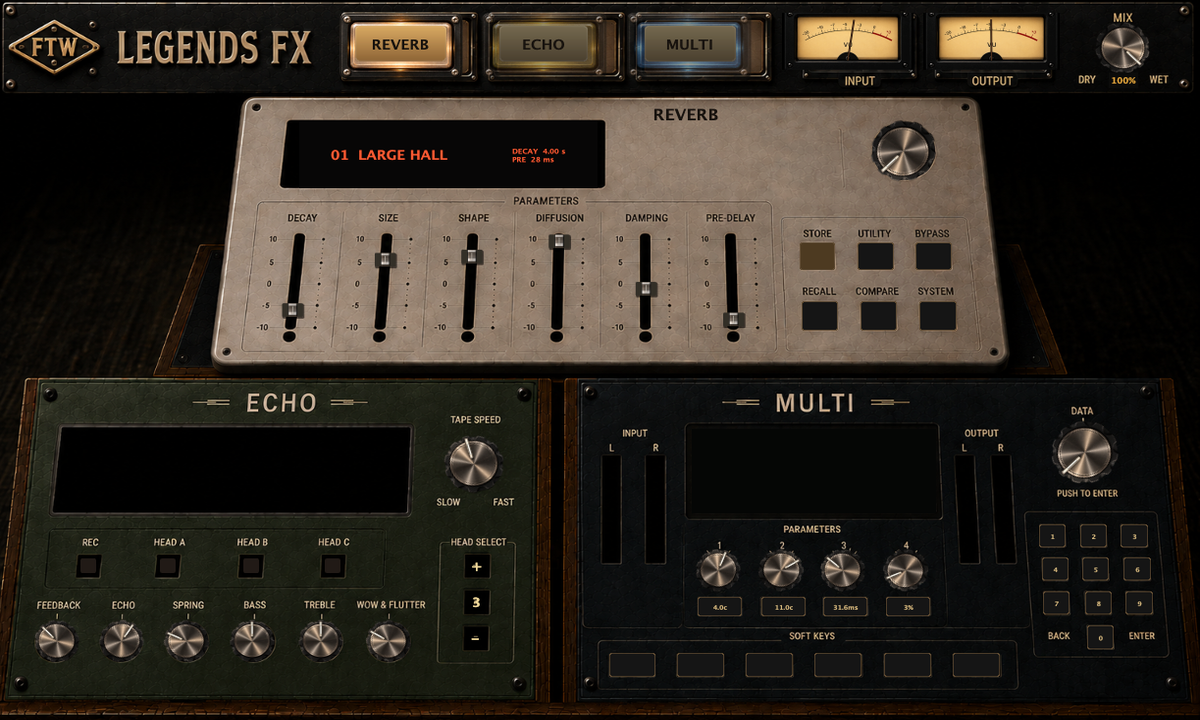Viewport: 1200px width, 720px height.
Task: Click the TAPE SPEED knob
Action: [x=474, y=463]
